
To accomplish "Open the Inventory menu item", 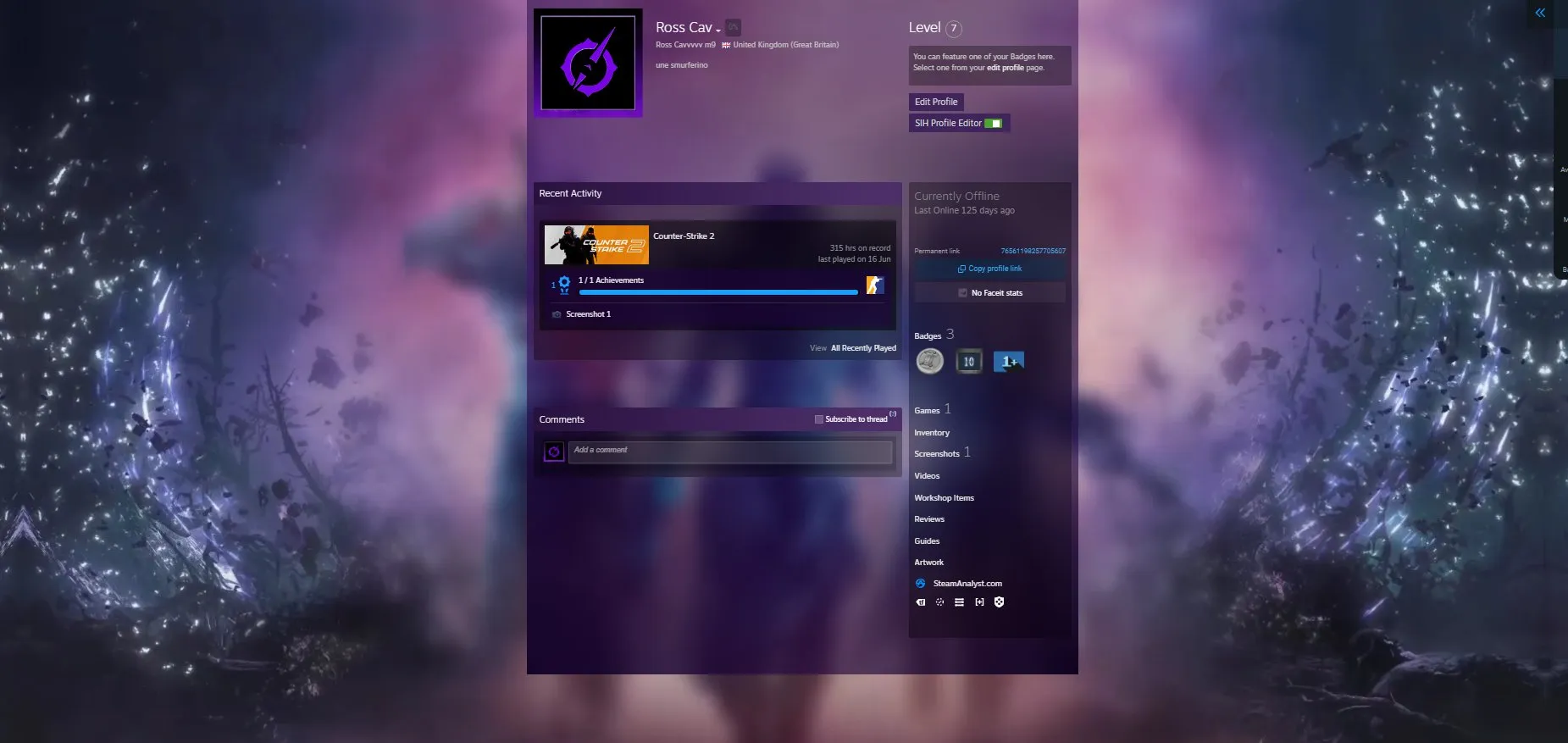I will pyautogui.click(x=932, y=433).
